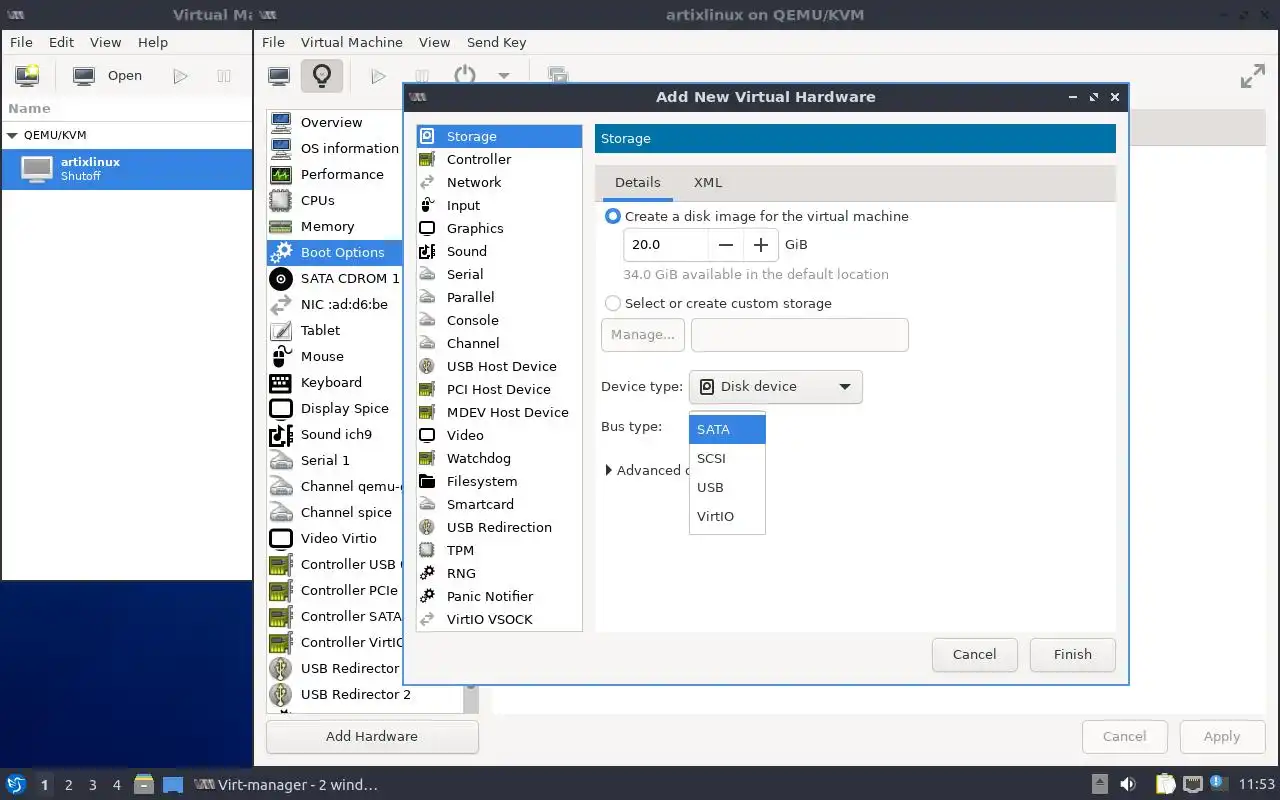Cancel the Add New Virtual Hardware dialog
Screen dimensions: 1280x800
coord(974,654)
